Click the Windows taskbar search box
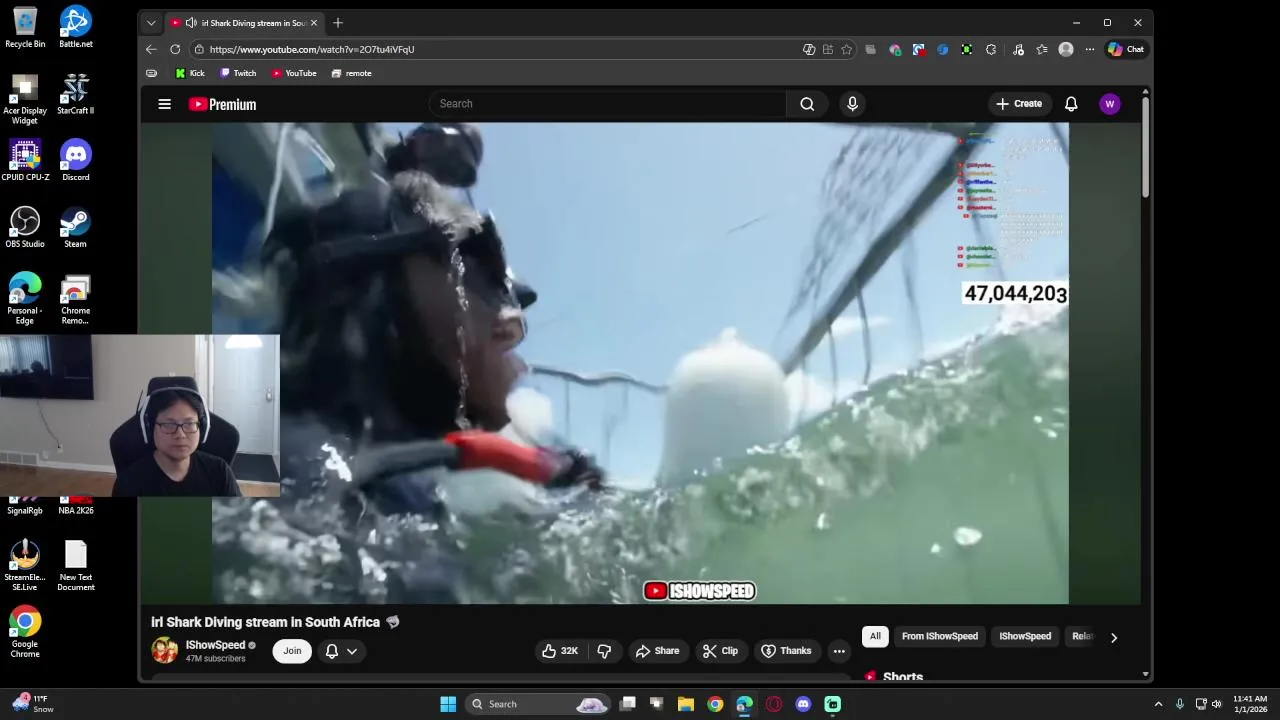The width and height of the screenshot is (1280, 720). click(x=538, y=704)
